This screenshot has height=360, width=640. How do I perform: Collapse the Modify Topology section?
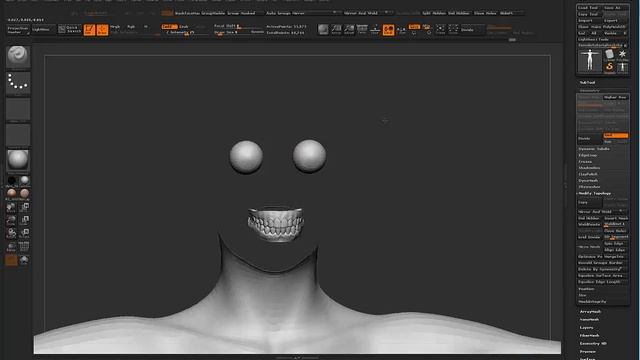click(x=595, y=193)
